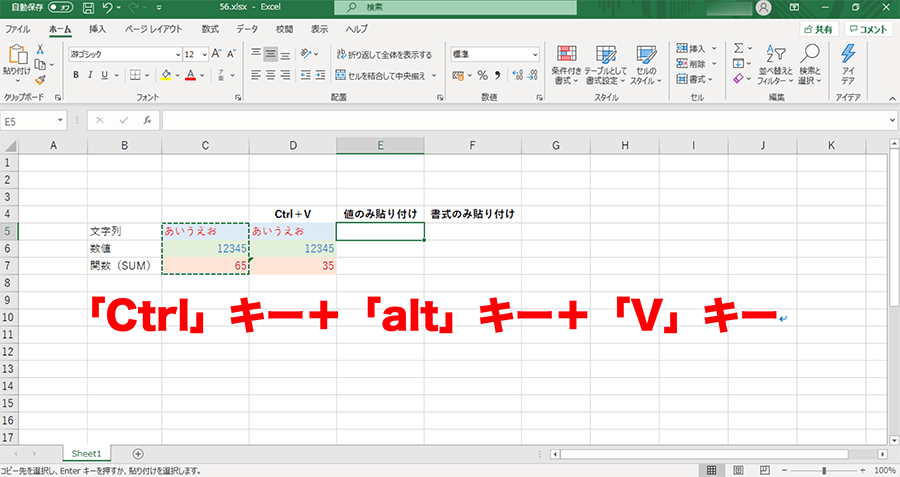This screenshot has height=477, width=900.
Task: Open the File tab
Action: click(17, 29)
